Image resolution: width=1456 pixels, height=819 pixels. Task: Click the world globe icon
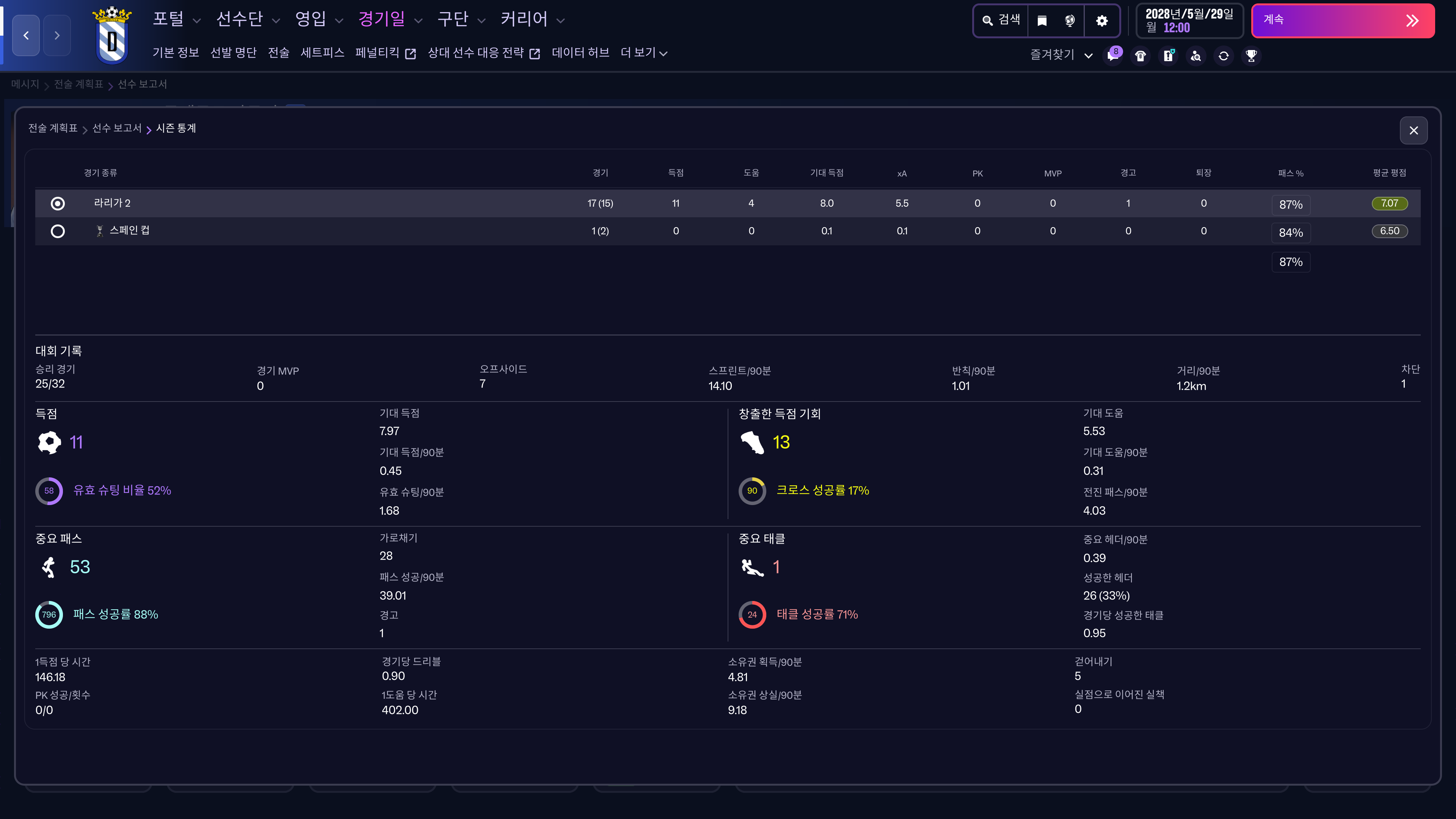point(1070,21)
